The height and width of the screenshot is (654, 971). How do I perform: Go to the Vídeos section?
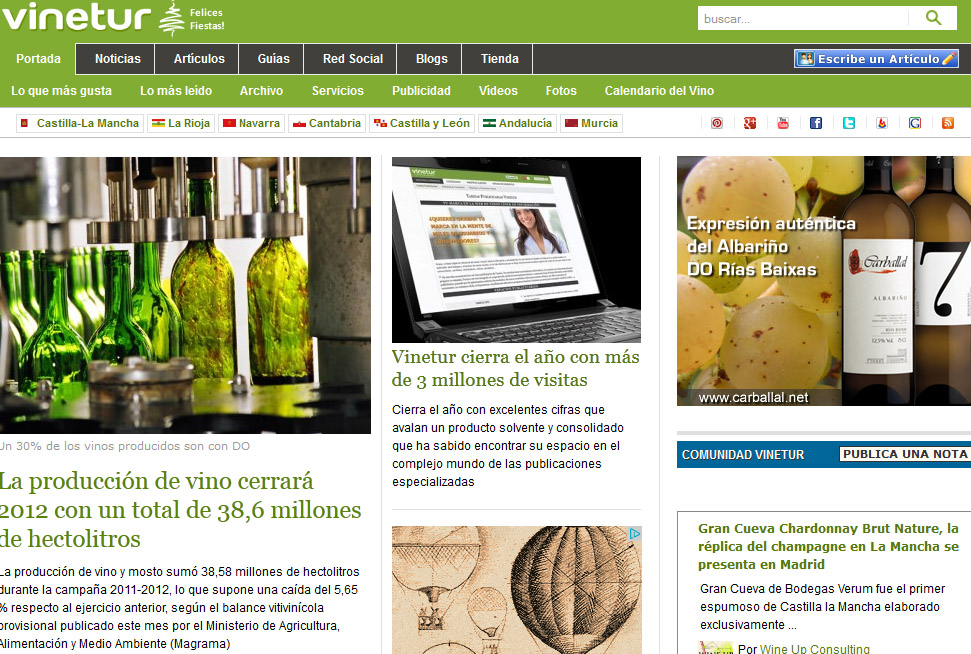pyautogui.click(x=498, y=90)
